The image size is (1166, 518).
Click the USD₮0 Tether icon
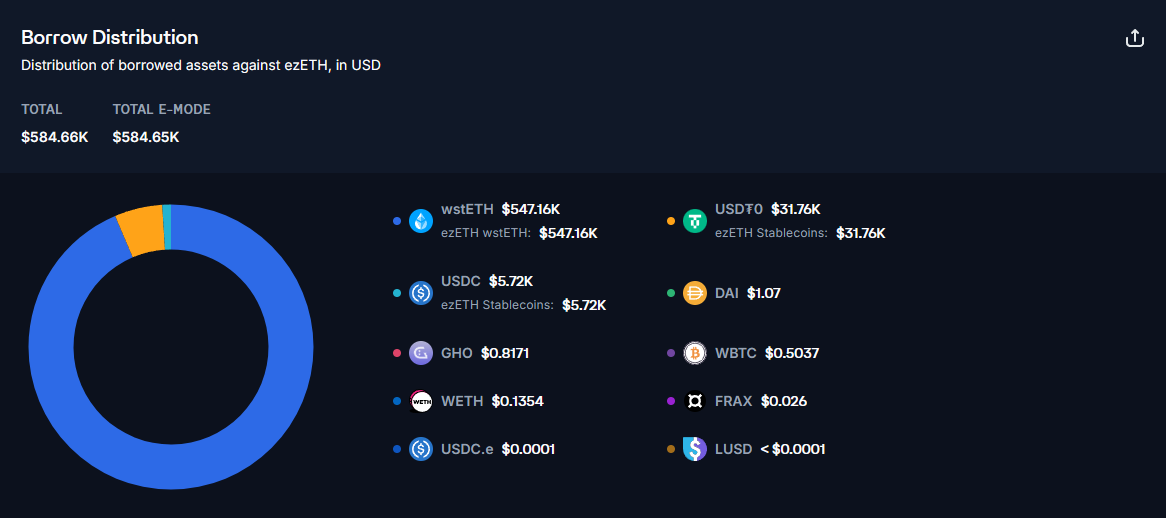(695, 221)
